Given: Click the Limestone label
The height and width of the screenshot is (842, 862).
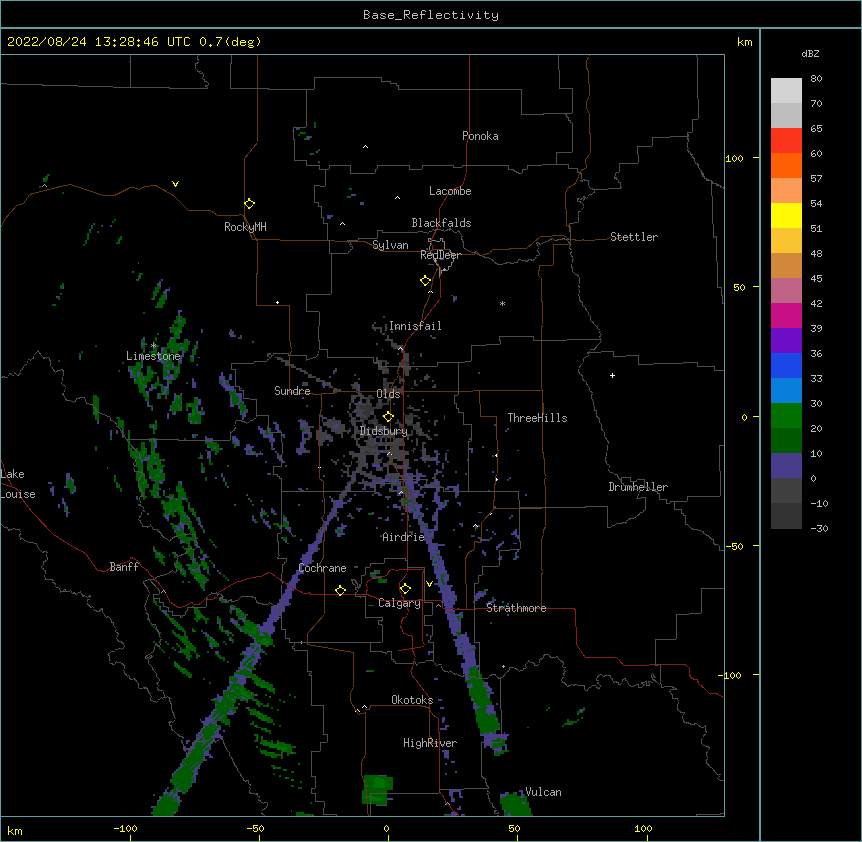Looking at the screenshot, I should tap(153, 356).
